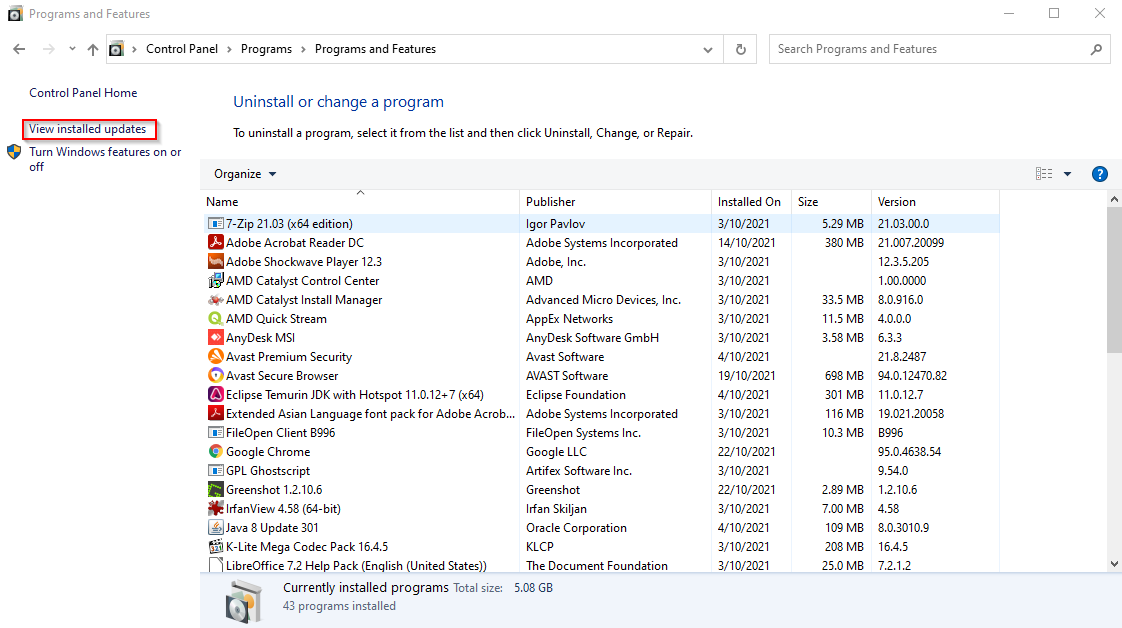This screenshot has height=628, width=1122.
Task: Open View installed updates link
Action: coord(87,129)
